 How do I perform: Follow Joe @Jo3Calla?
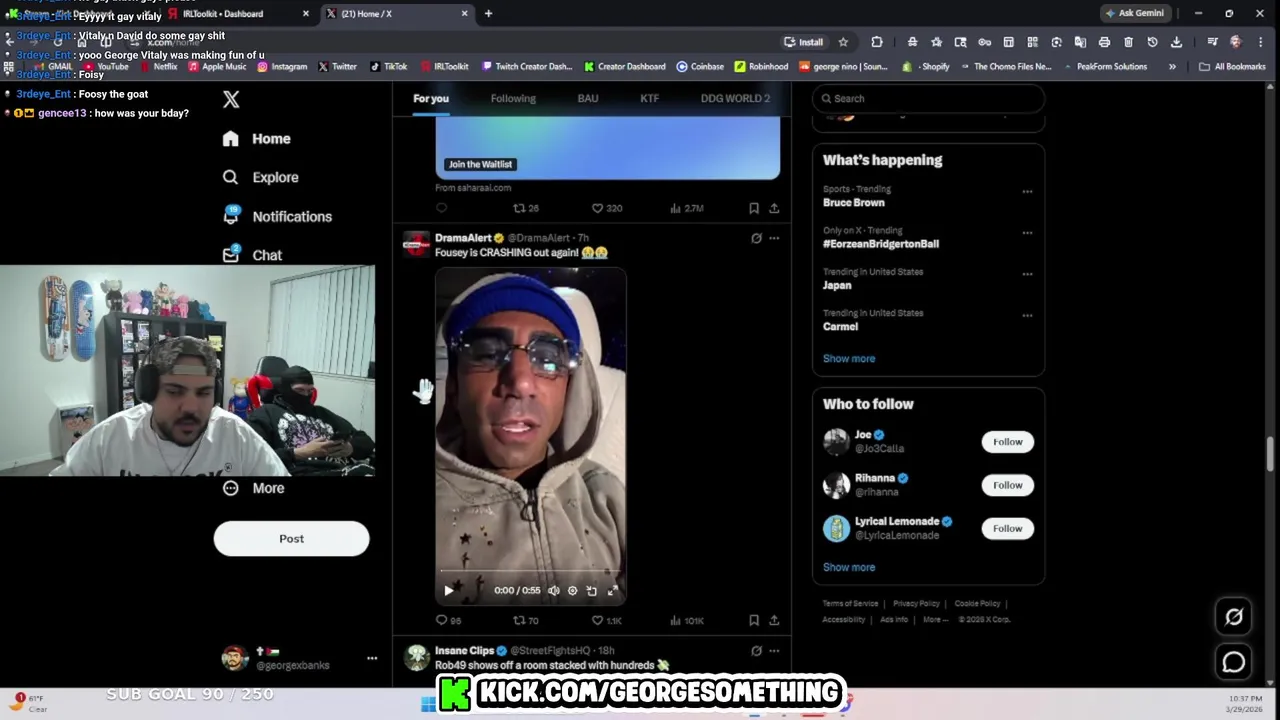point(1007,442)
